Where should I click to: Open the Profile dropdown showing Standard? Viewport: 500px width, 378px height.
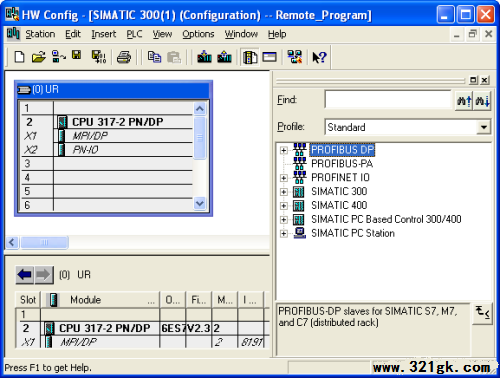pos(483,127)
